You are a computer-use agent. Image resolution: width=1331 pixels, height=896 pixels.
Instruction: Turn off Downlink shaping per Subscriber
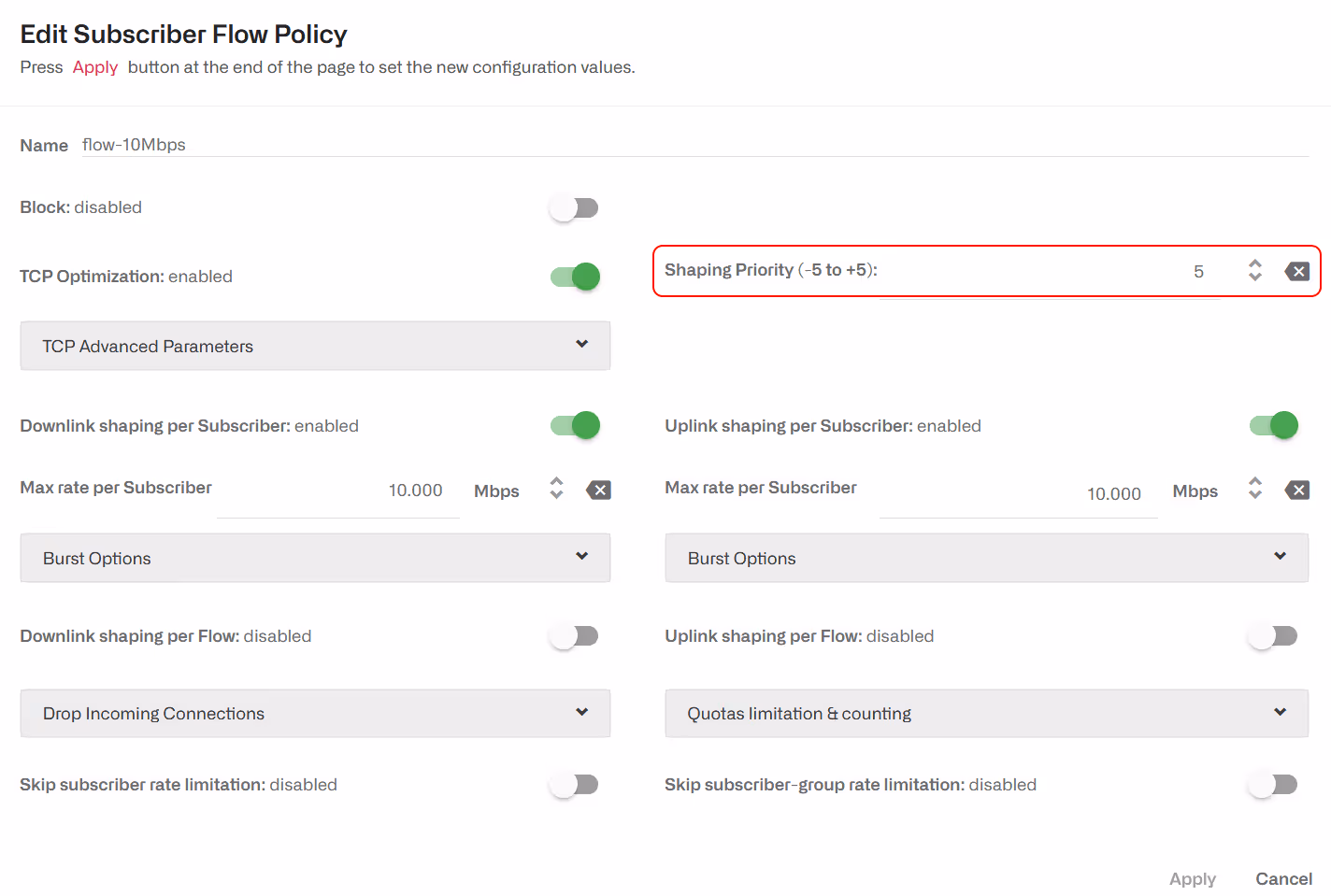(x=574, y=426)
